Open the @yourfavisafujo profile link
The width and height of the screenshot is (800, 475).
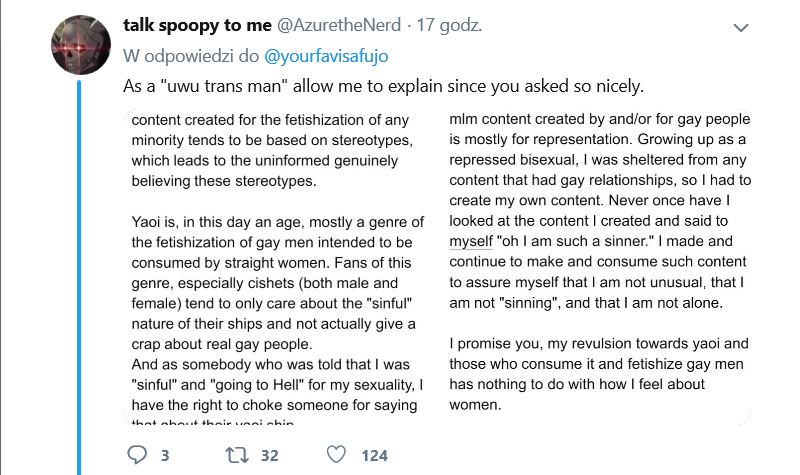(x=326, y=56)
